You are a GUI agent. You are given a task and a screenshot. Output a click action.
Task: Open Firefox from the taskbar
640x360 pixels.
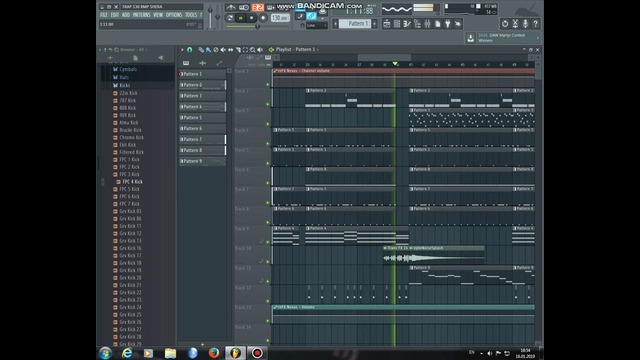tap(213, 353)
